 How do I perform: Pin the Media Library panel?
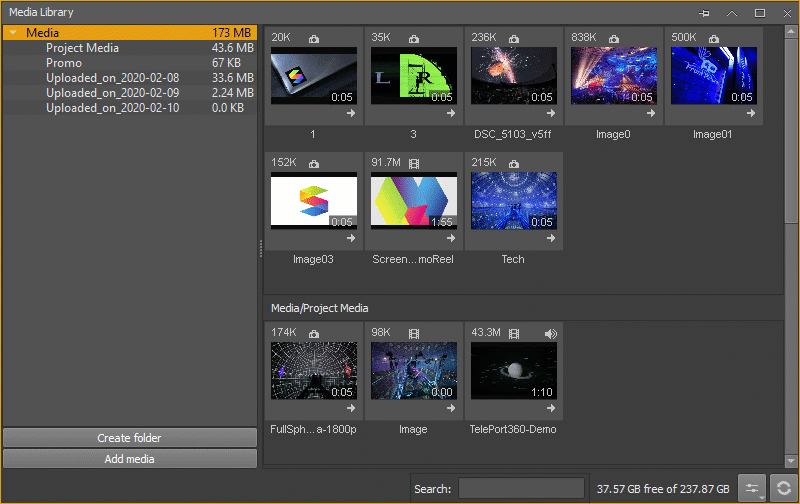[705, 13]
